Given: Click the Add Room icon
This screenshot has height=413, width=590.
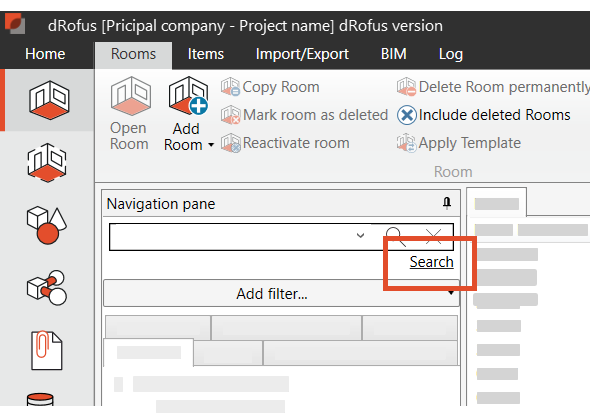Looking at the screenshot, I should (x=189, y=96).
